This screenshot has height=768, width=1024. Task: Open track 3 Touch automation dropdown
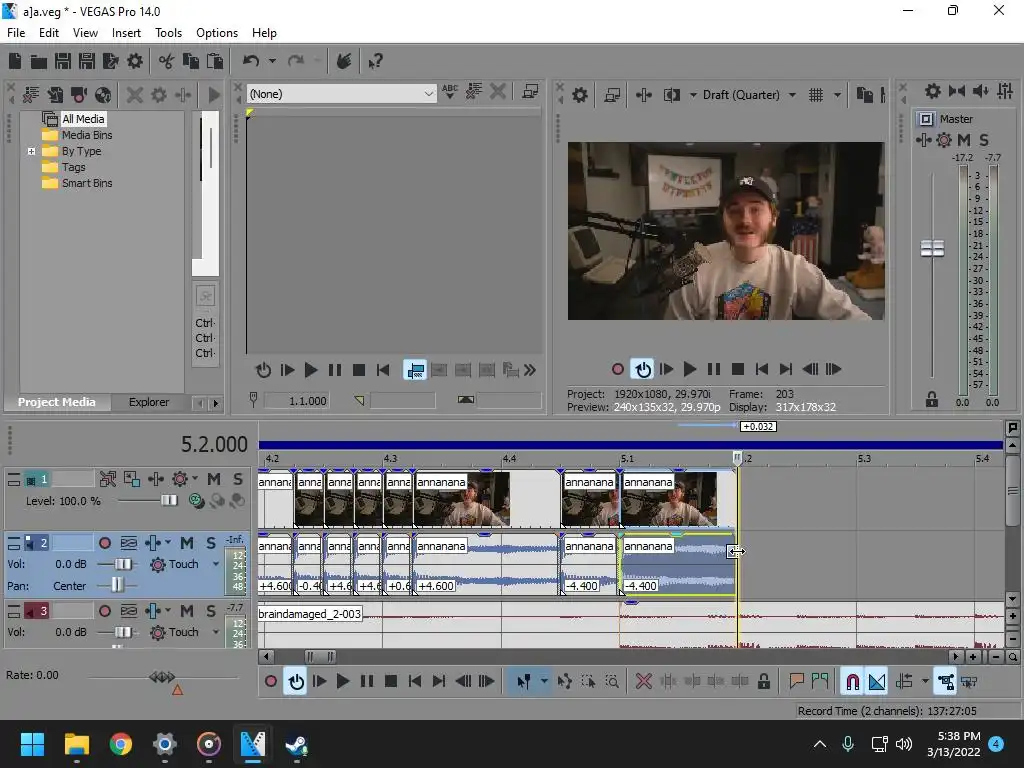(x=216, y=632)
